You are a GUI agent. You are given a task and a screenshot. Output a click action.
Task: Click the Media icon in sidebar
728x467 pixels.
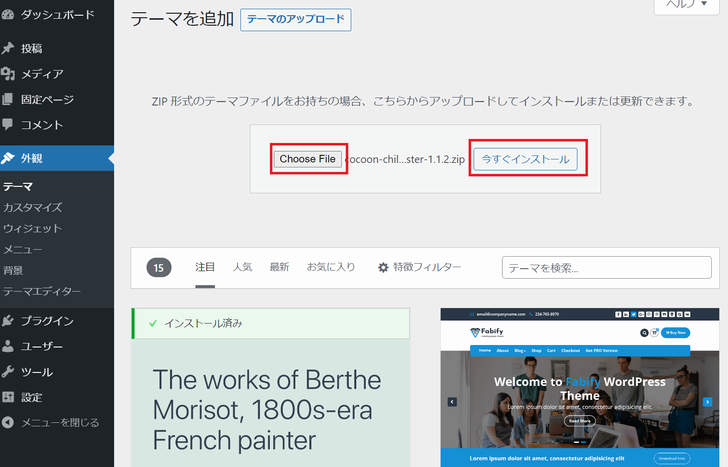click(8, 74)
